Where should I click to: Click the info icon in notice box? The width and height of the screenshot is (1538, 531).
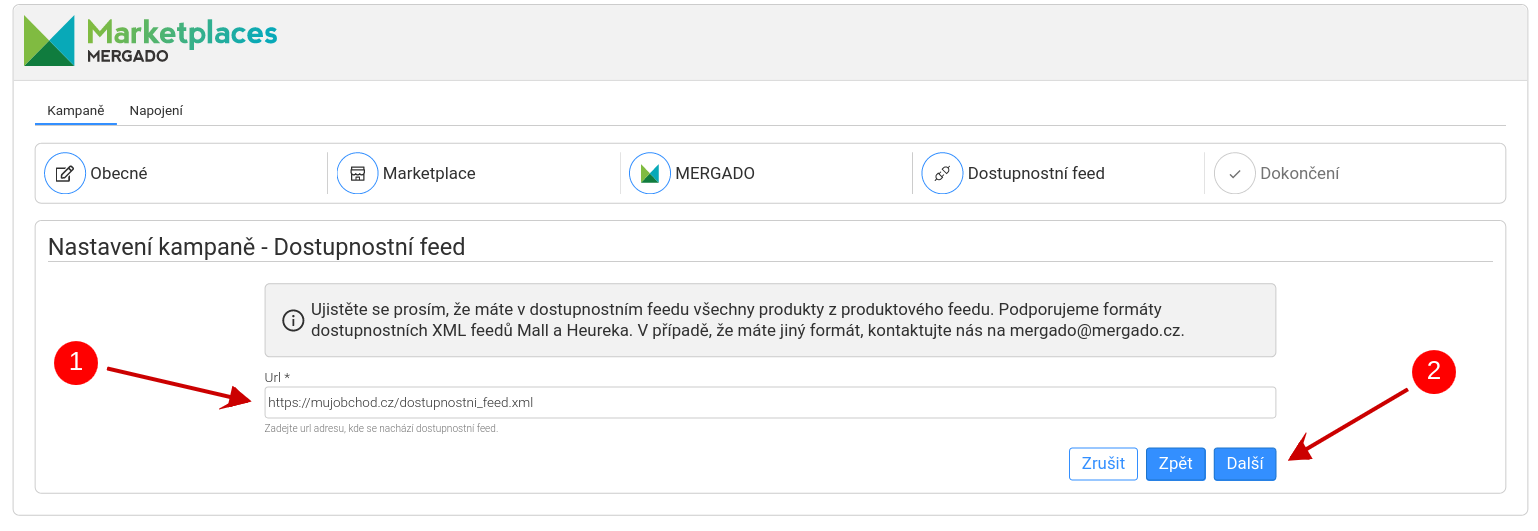[293, 321]
